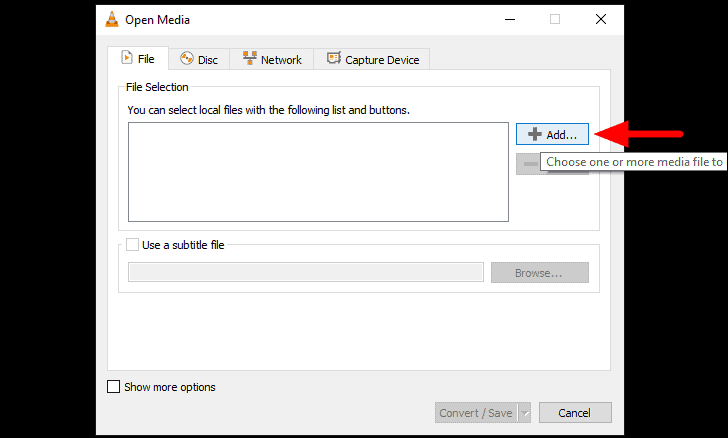Viewport: 728px width, 438px height.
Task: Click the VLC cone icon in title bar
Action: pos(112,20)
